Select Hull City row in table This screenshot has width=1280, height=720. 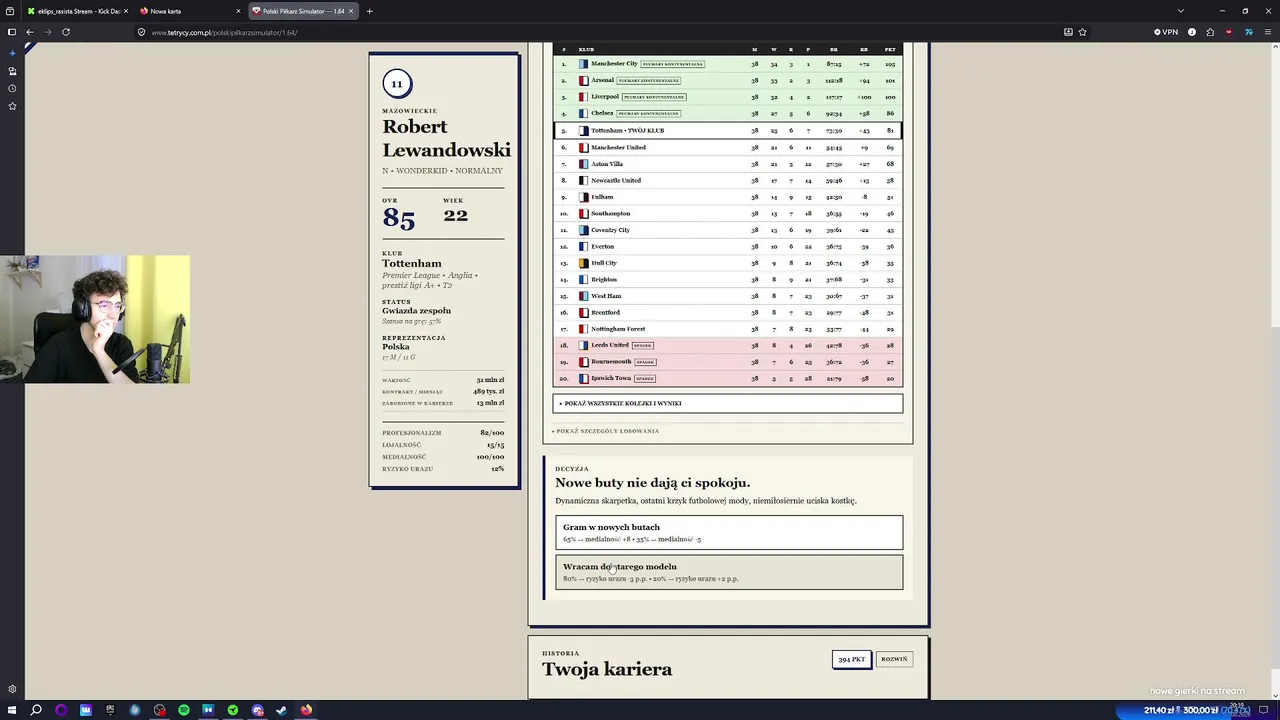tap(728, 263)
